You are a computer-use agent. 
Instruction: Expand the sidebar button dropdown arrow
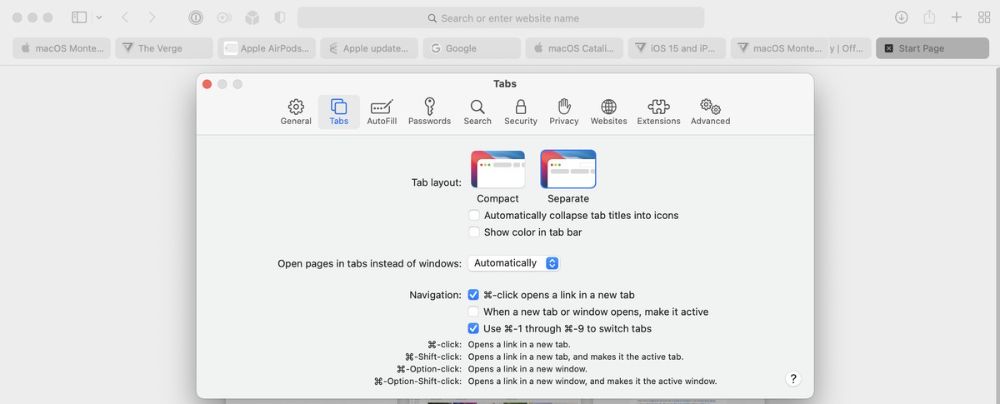tap(99, 18)
